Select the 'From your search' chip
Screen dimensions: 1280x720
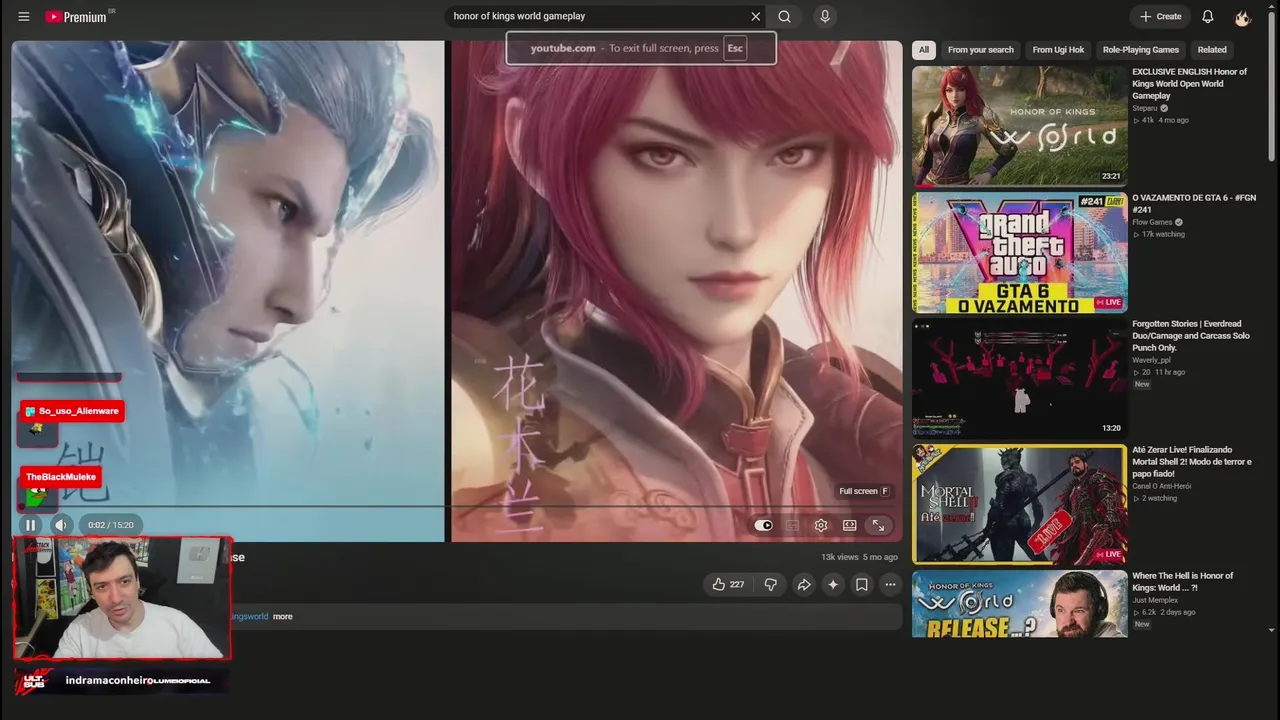[980, 50]
